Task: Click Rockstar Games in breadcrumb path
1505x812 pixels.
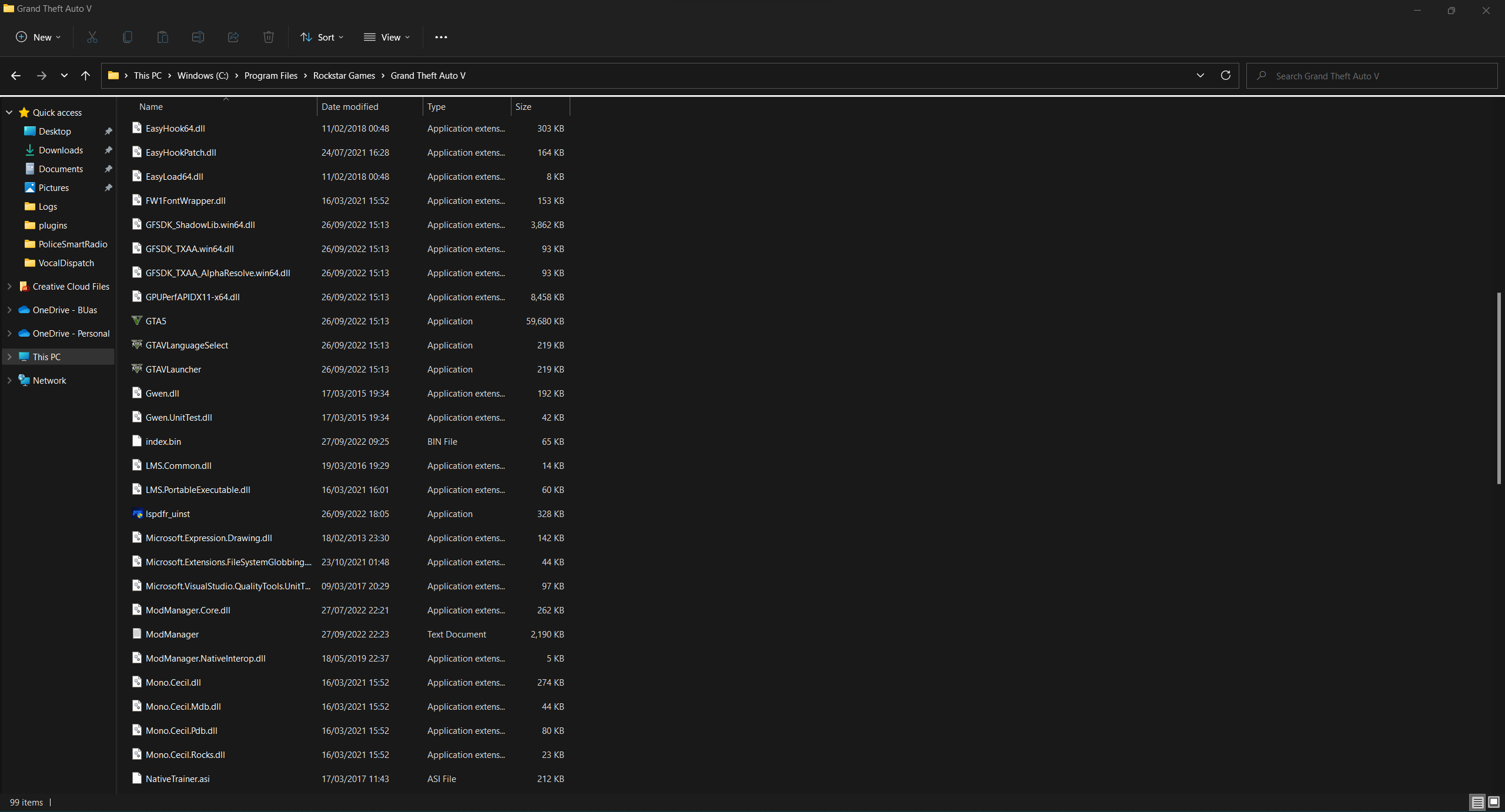Action: pos(344,75)
